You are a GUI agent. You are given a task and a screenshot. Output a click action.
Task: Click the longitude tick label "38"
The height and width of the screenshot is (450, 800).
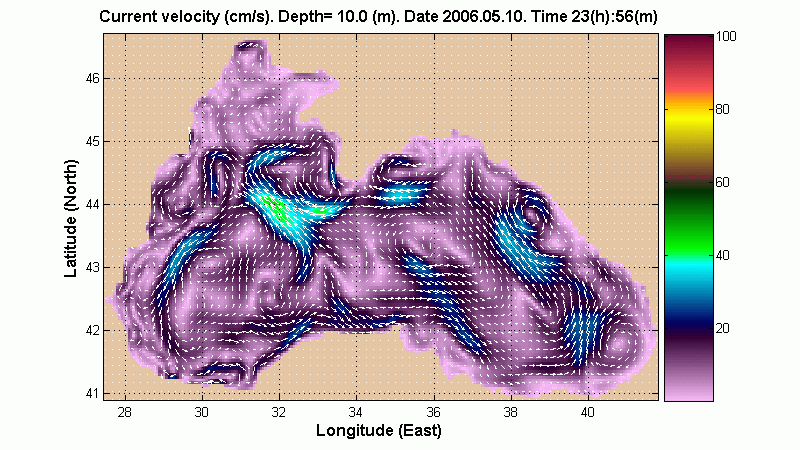pos(510,411)
